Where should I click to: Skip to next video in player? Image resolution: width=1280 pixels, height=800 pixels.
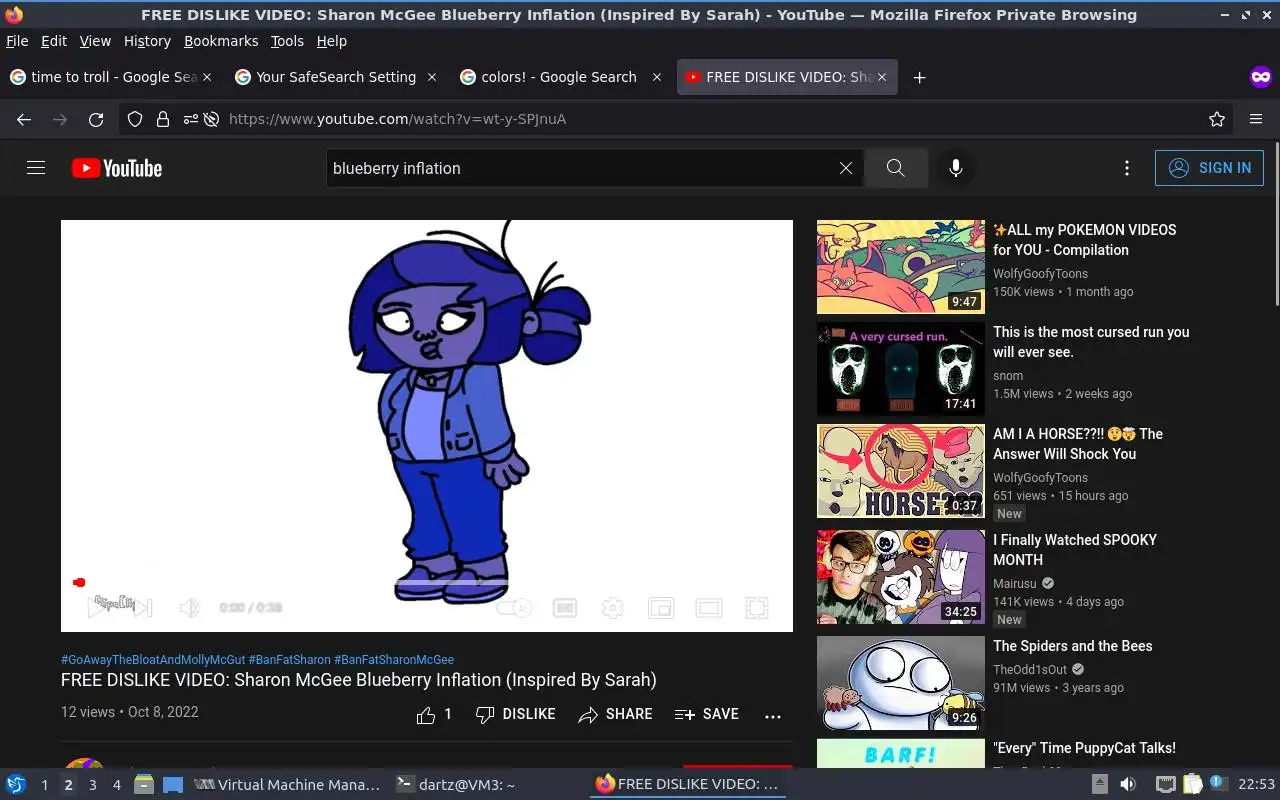143,607
